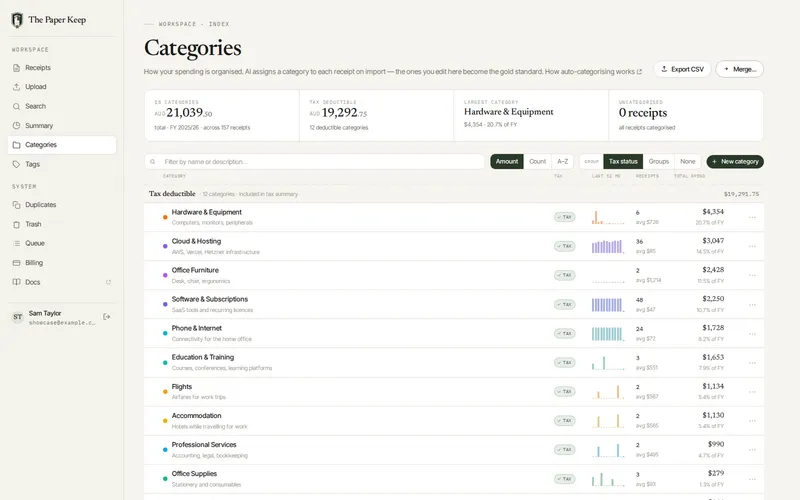Image resolution: width=800 pixels, height=500 pixels.
Task: Open the Upload page in sidebar
Action: (x=62, y=87)
